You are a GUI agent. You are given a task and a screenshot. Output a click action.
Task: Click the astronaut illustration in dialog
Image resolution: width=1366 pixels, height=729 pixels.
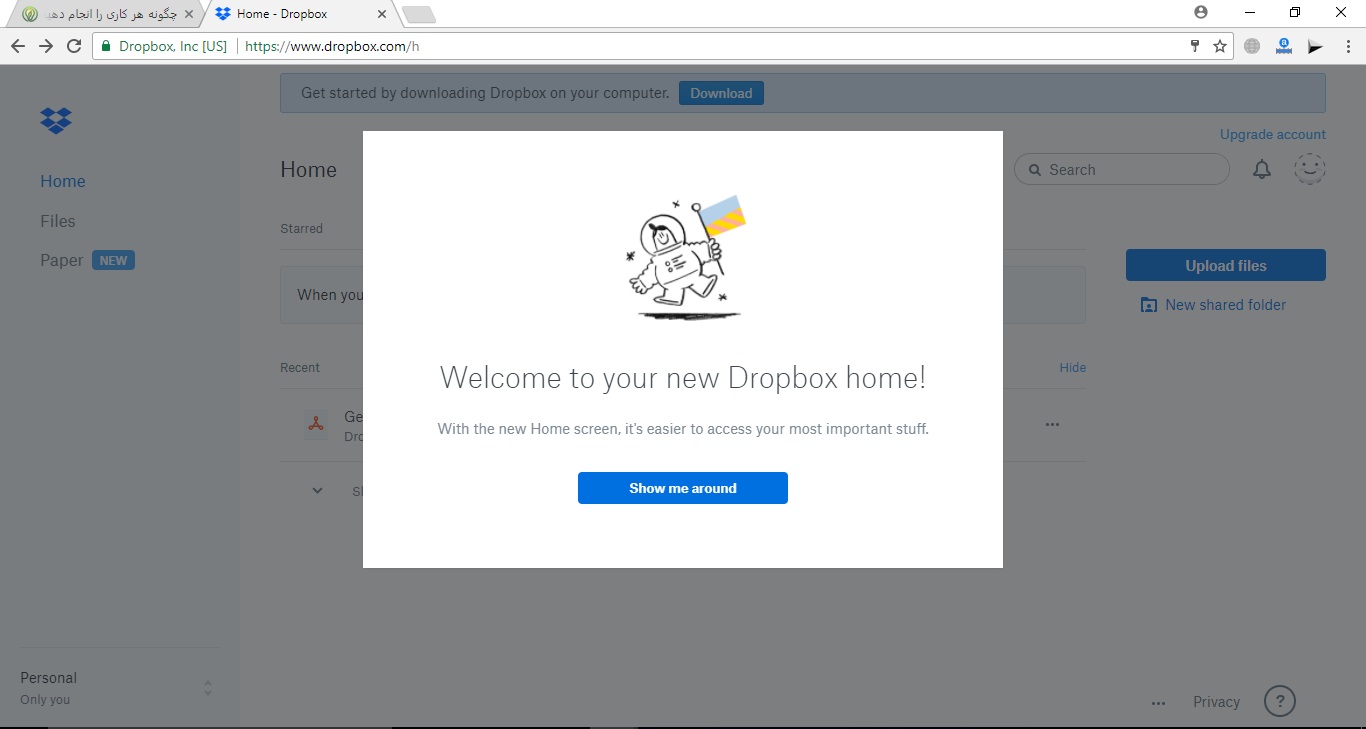686,257
